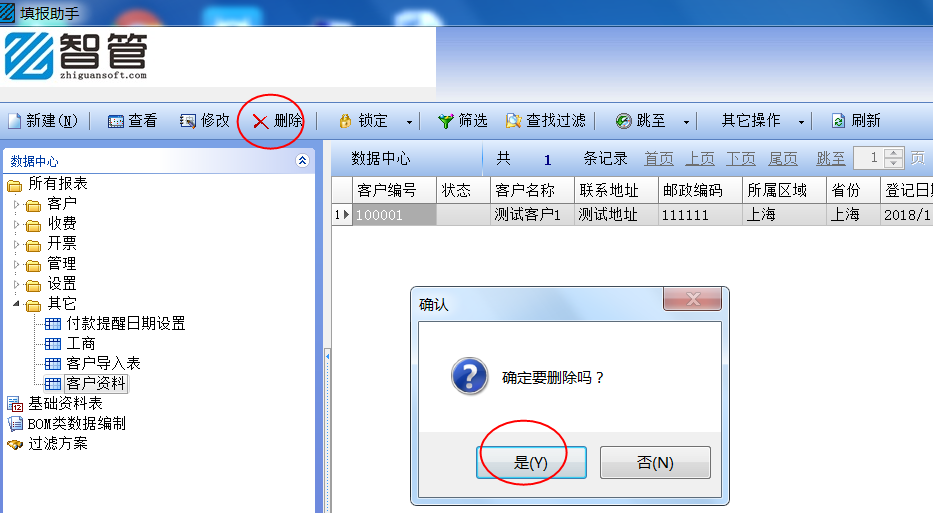Click the 刷新 refresh icon
This screenshot has width=933, height=513.
pyautogui.click(x=838, y=121)
